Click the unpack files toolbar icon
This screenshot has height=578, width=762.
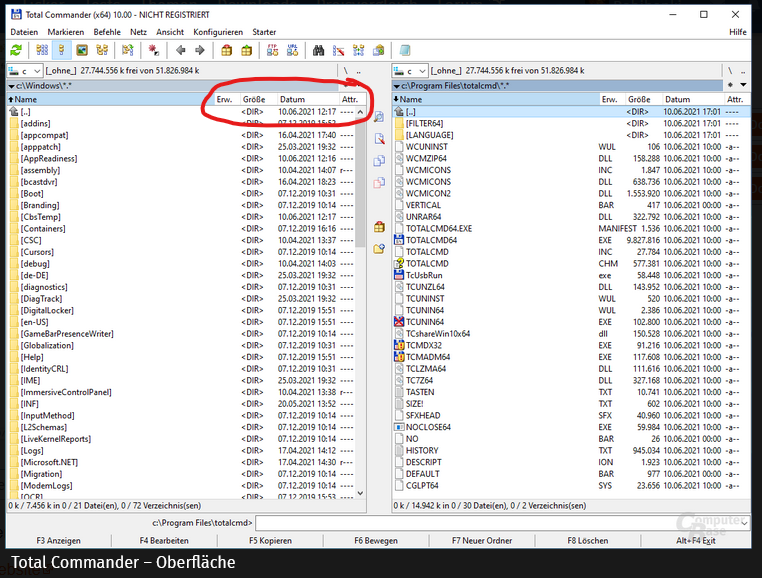[247, 50]
